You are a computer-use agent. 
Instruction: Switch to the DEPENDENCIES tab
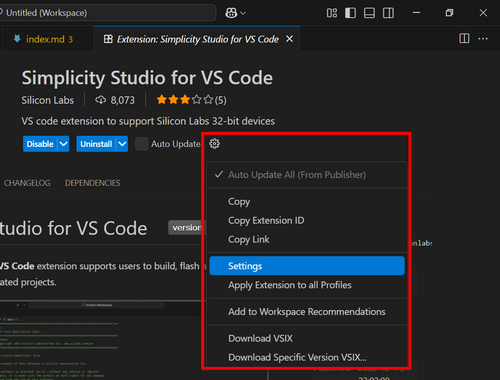coord(93,183)
